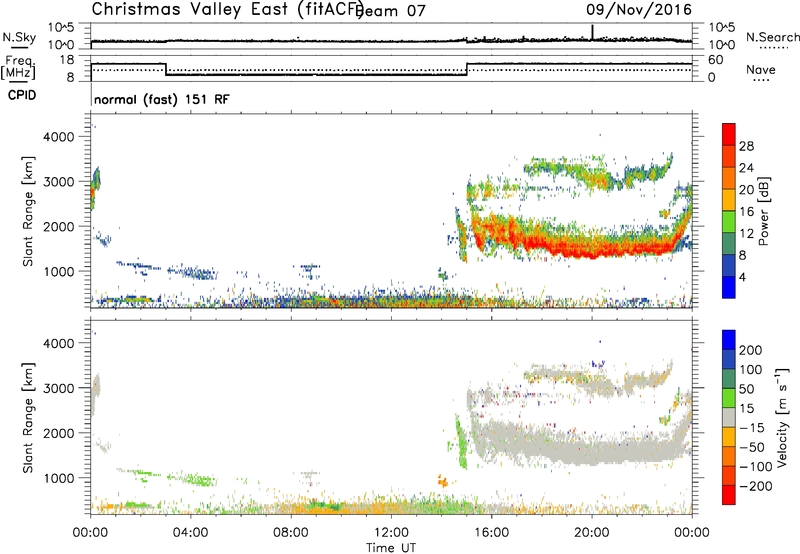The width and height of the screenshot is (800, 554).
Task: Select the Freq. [MHz] axis label
Action: [x=18, y=67]
